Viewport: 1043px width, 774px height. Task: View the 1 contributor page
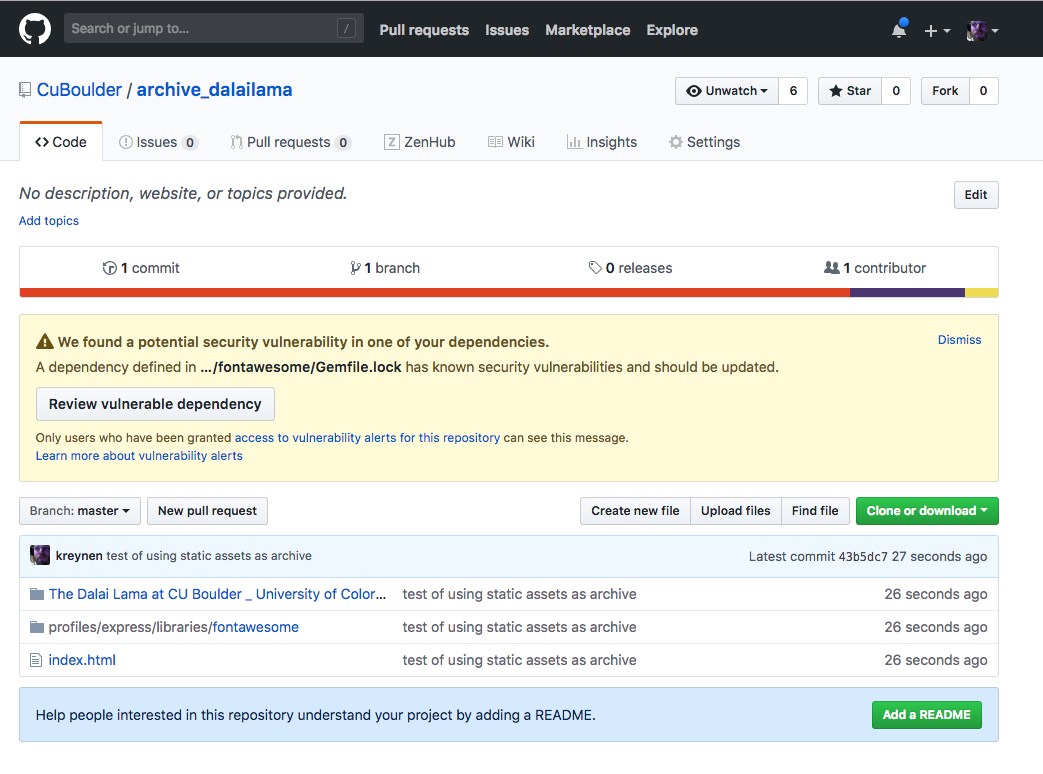tap(875, 268)
